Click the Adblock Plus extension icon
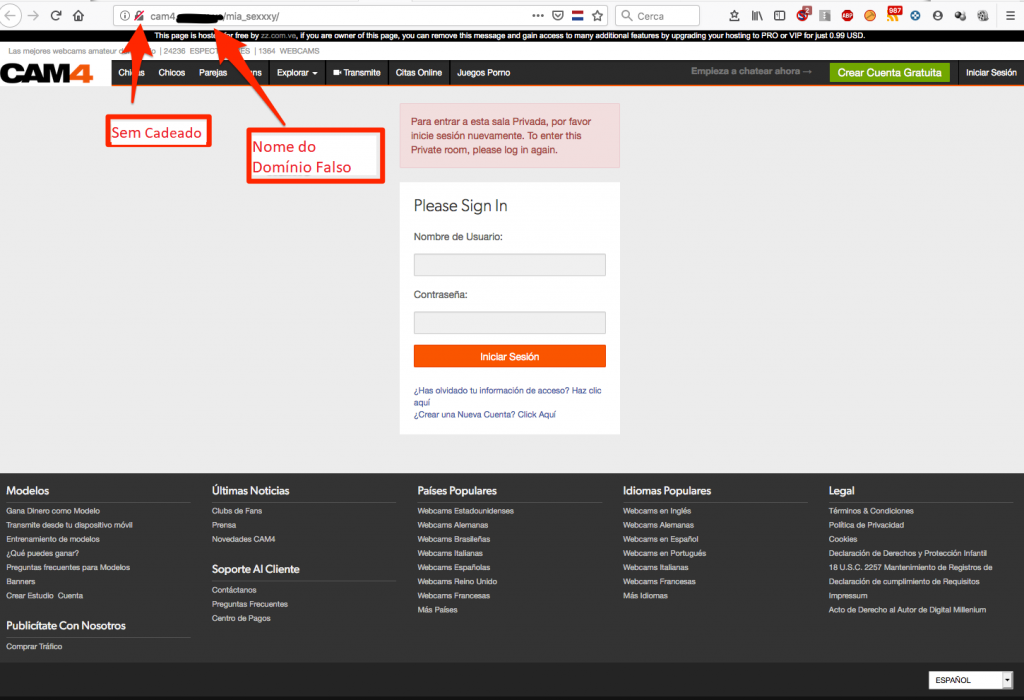Screen dimensions: 1024x700 tap(847, 16)
